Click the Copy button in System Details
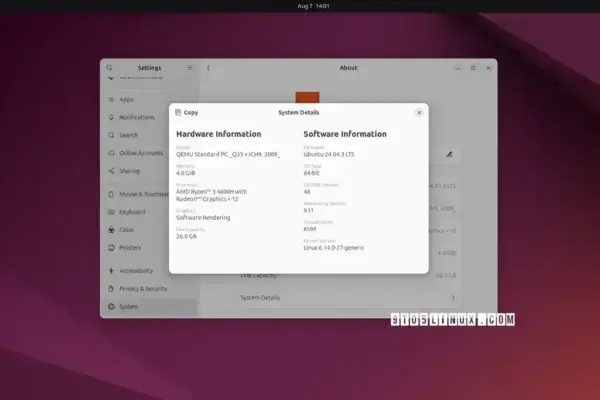600x400 pixels. coord(187,113)
